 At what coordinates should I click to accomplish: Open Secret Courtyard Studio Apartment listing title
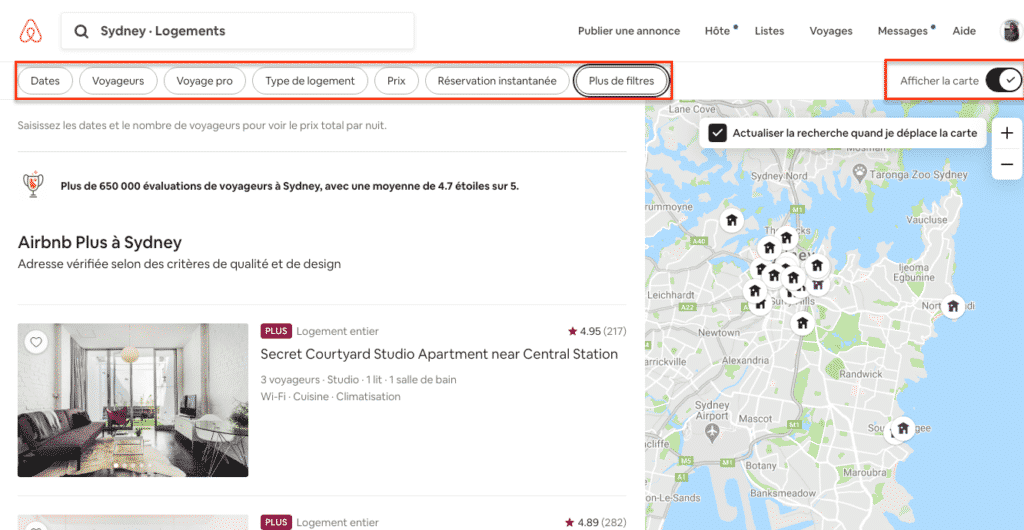(x=439, y=354)
